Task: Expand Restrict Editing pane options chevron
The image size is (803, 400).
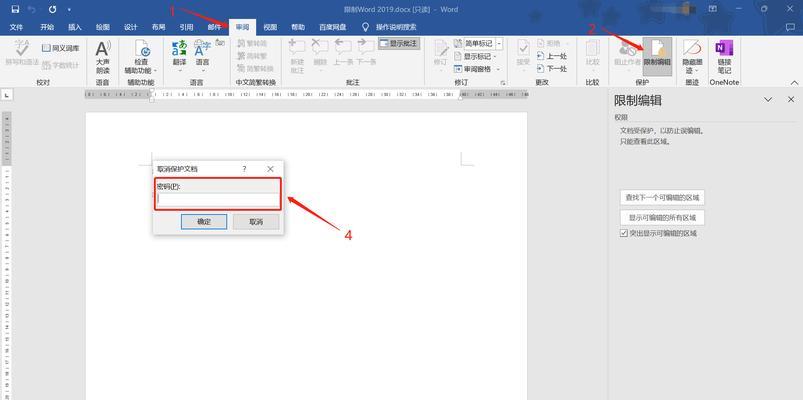Action: click(768, 99)
